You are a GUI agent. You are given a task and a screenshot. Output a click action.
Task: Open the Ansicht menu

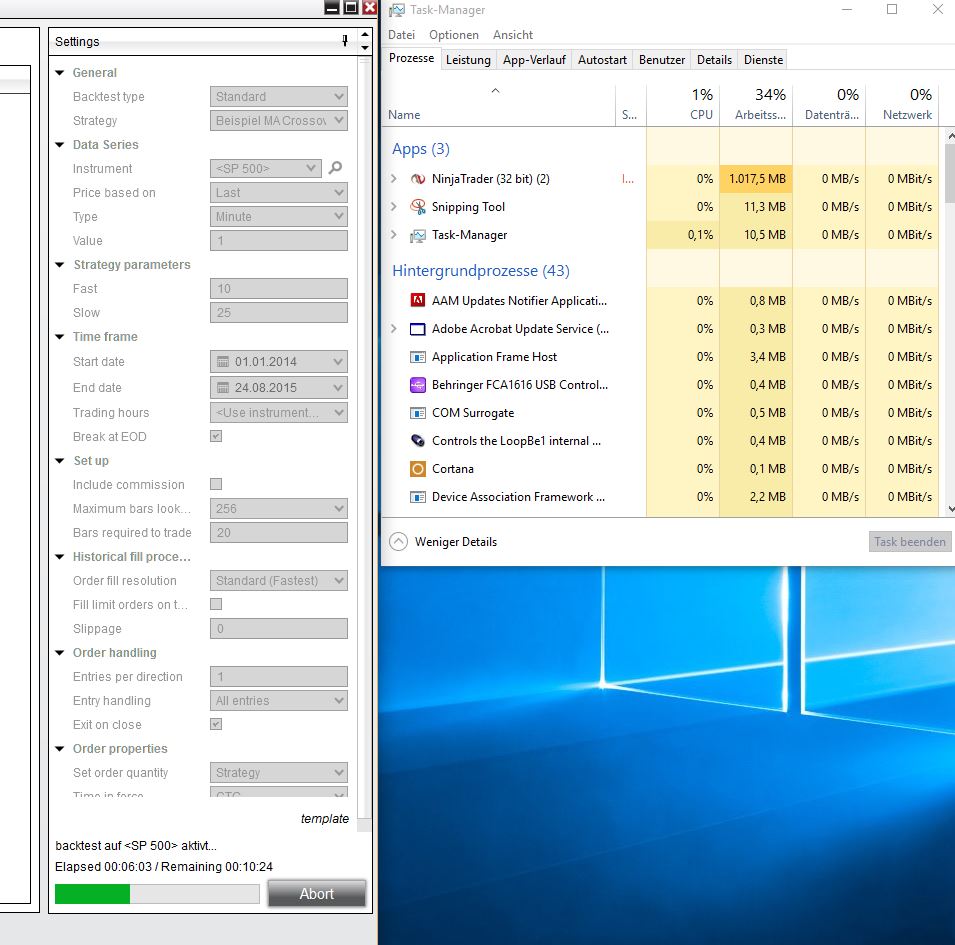(513, 35)
